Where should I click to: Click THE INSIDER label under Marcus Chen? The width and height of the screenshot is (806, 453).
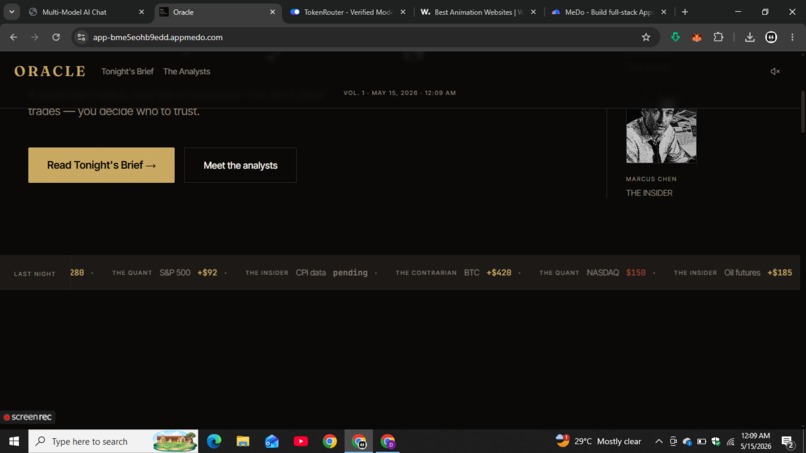coord(649,193)
